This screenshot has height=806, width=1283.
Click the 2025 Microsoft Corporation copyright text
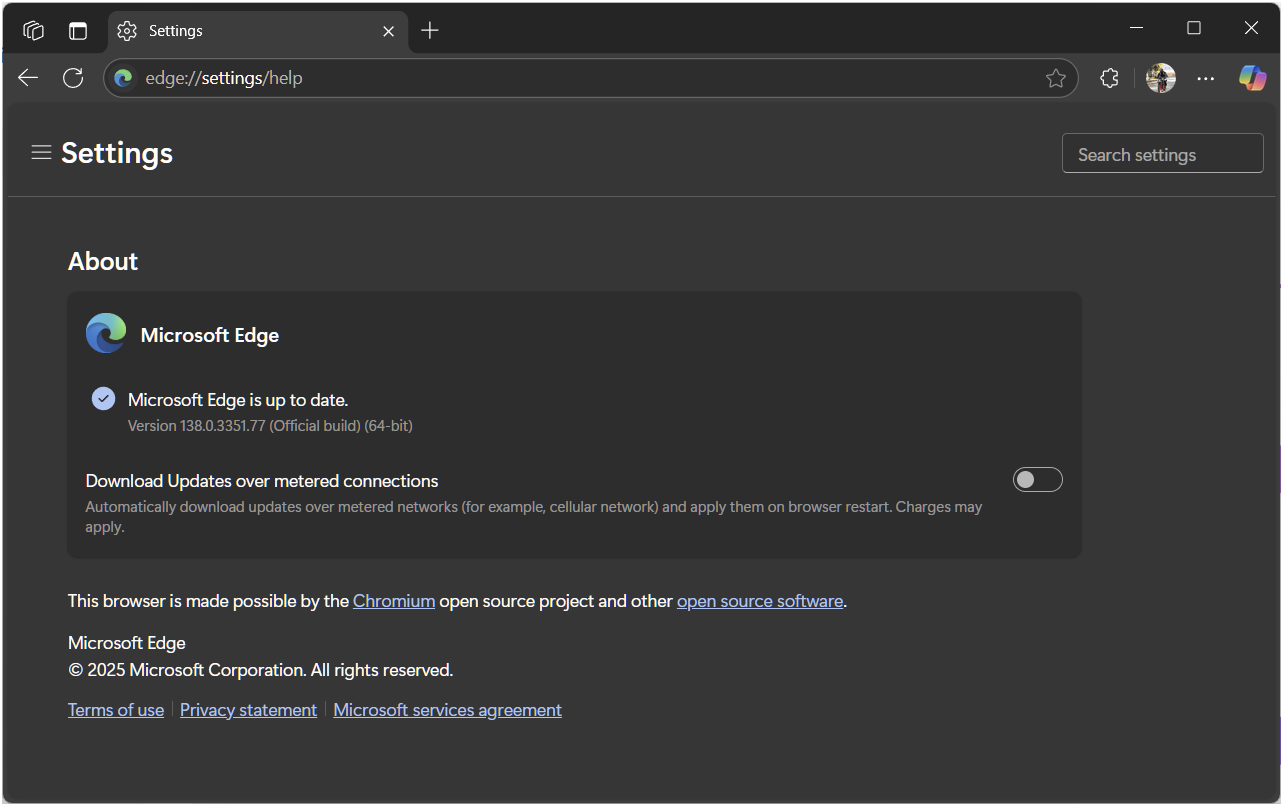pyautogui.click(x=260, y=670)
